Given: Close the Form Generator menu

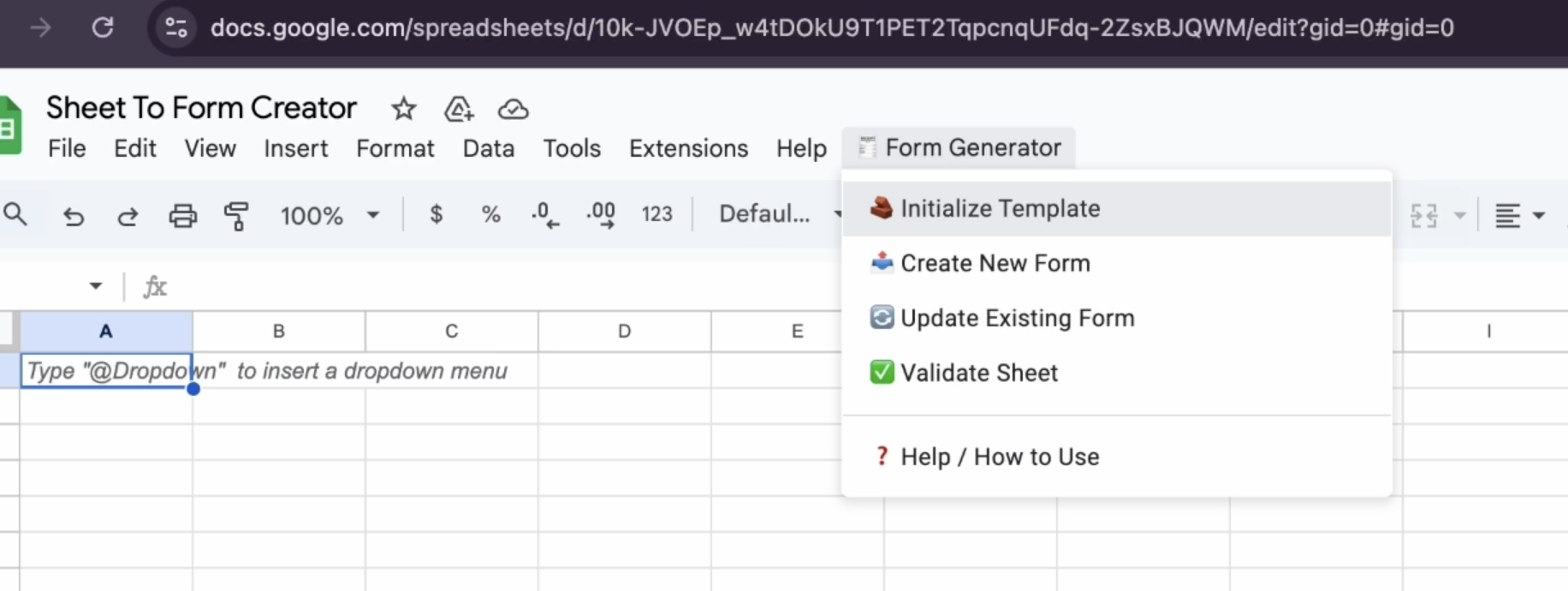Looking at the screenshot, I should pyautogui.click(x=959, y=147).
